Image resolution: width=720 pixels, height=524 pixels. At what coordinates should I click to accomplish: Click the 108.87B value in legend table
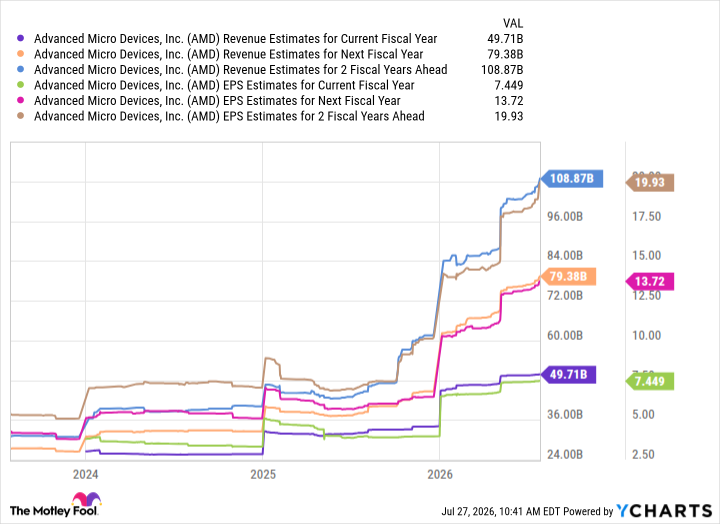502,70
